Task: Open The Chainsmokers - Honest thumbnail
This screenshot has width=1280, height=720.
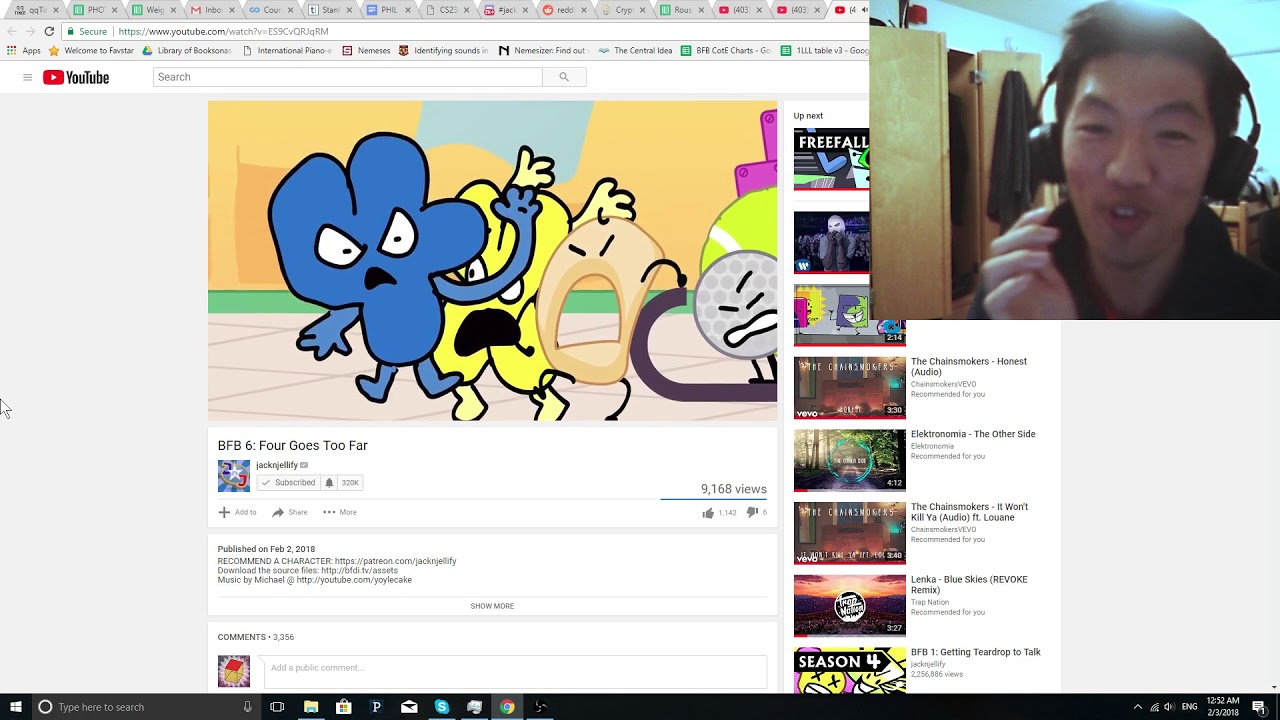Action: click(x=850, y=388)
